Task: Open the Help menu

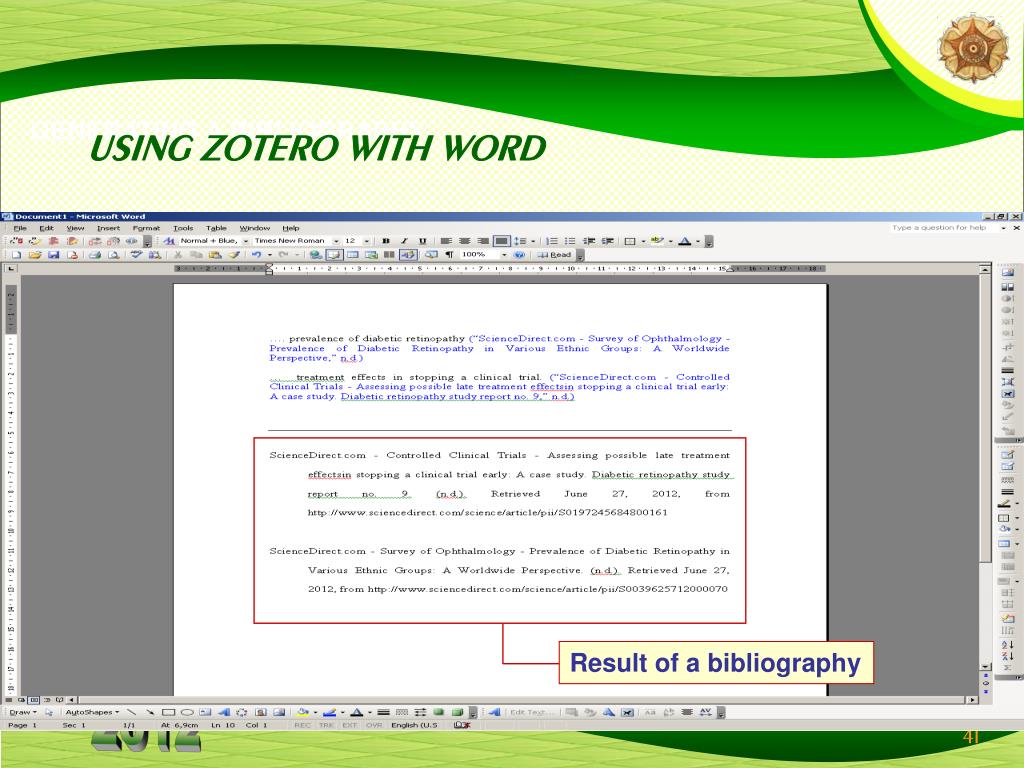Action: coord(291,228)
